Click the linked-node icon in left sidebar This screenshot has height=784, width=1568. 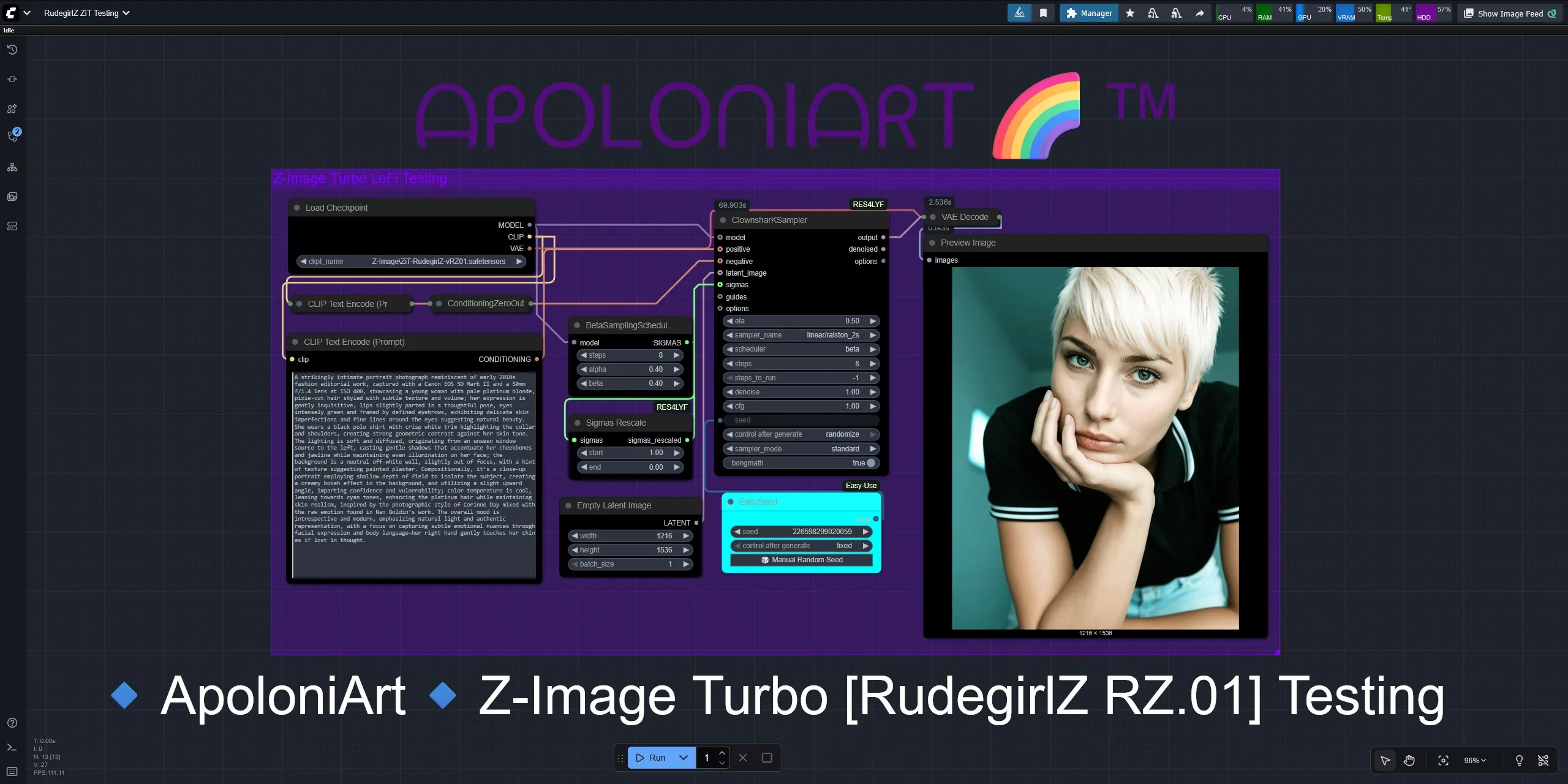pyautogui.click(x=12, y=79)
